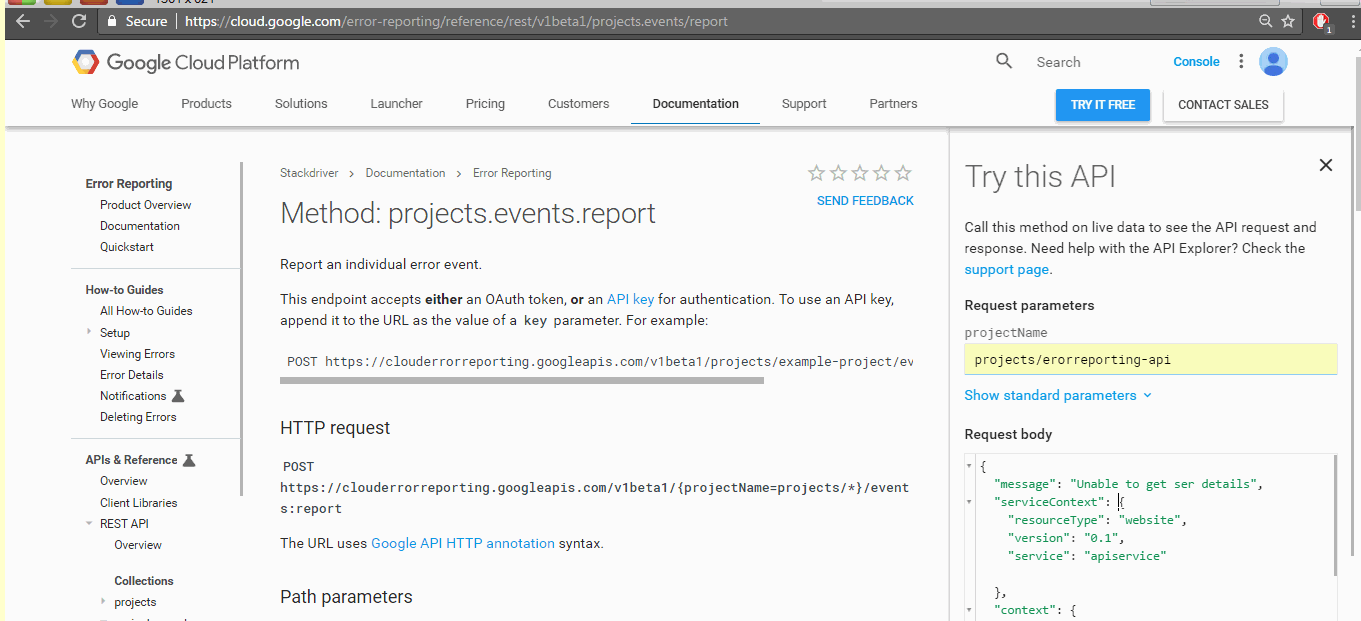Open Deleting Errors guide
Viewport: 1361px width, 621px height.
point(138,417)
